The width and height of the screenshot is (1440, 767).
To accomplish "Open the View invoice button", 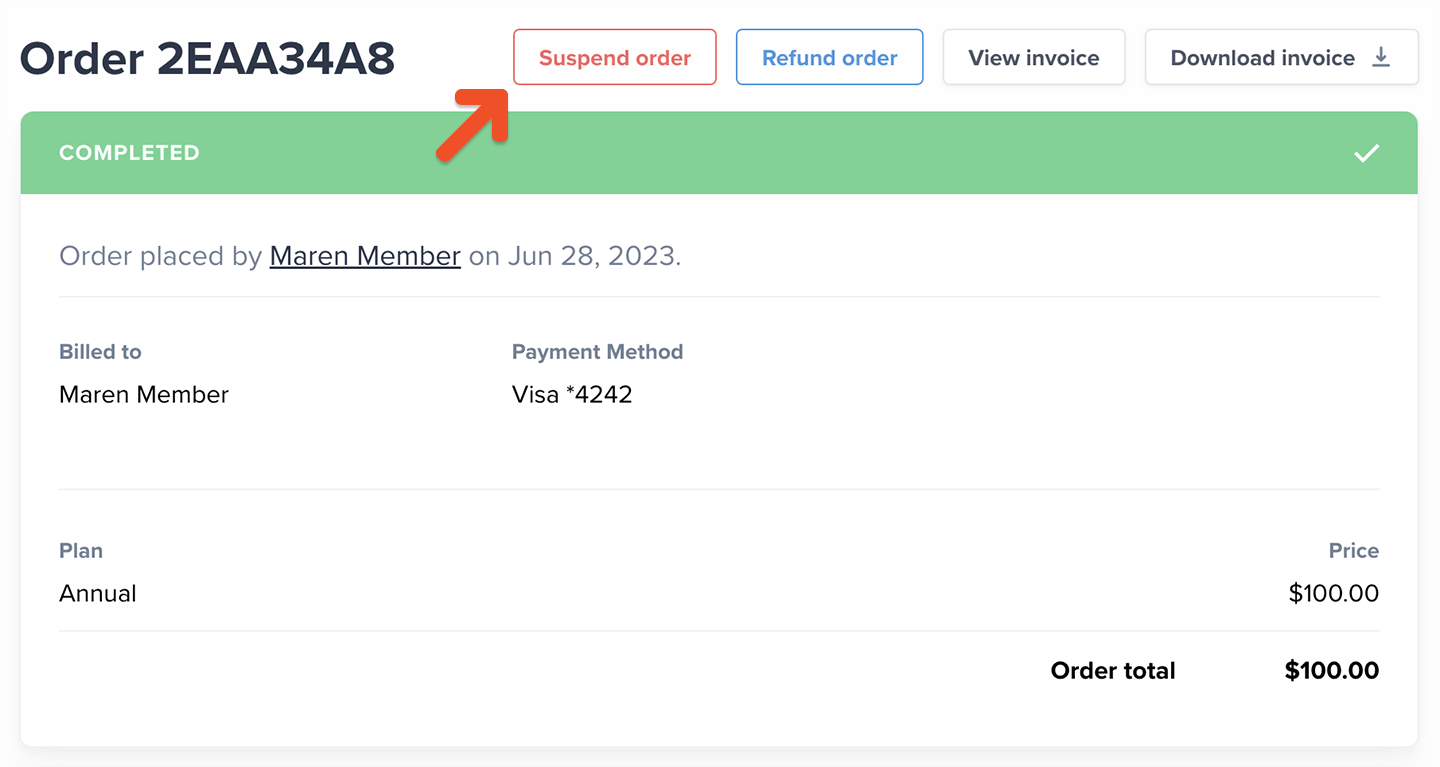I will point(1033,58).
